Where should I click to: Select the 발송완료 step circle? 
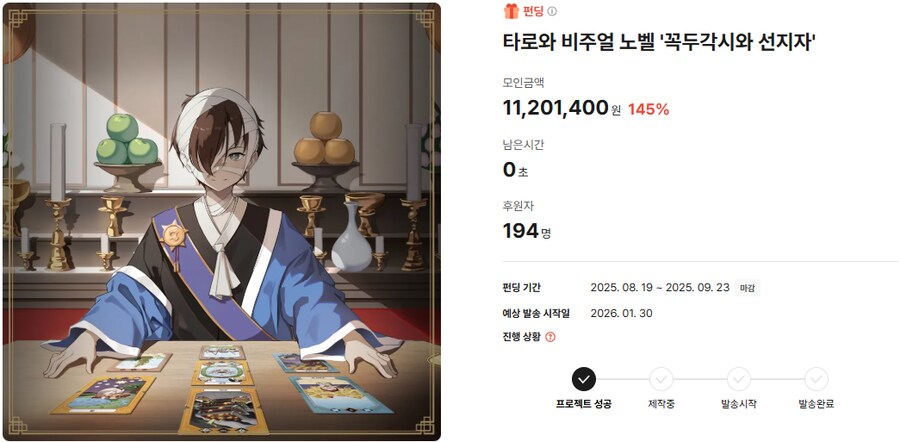coord(816,379)
